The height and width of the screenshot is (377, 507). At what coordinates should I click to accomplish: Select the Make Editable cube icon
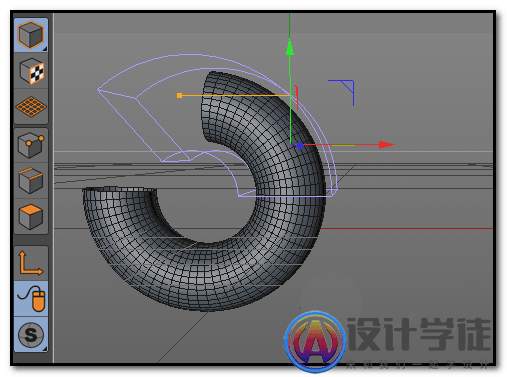tap(31, 35)
